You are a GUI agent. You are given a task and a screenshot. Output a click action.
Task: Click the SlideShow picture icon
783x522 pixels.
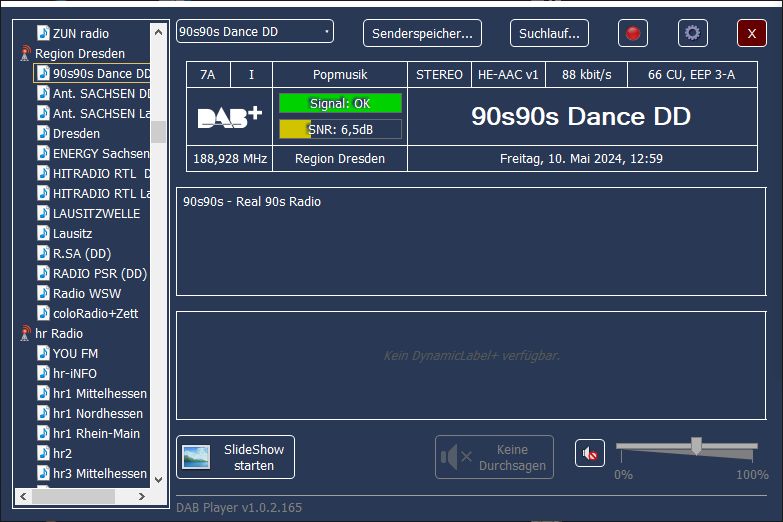coord(196,457)
